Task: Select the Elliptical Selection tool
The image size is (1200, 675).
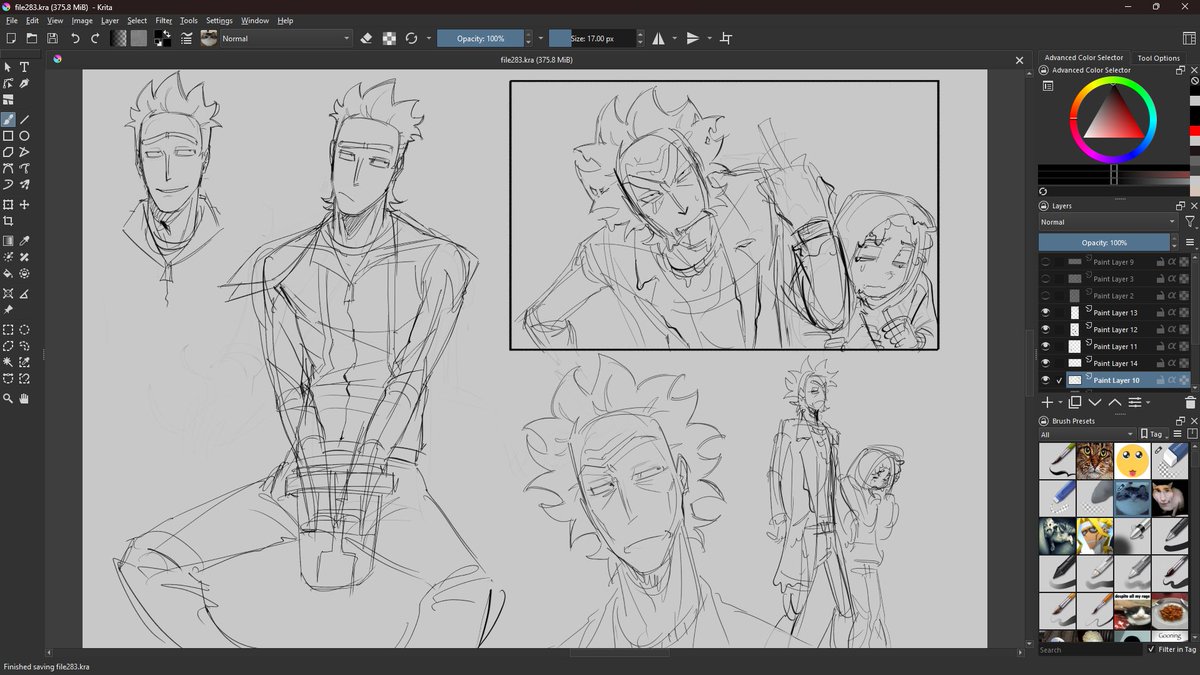Action: 24,329
